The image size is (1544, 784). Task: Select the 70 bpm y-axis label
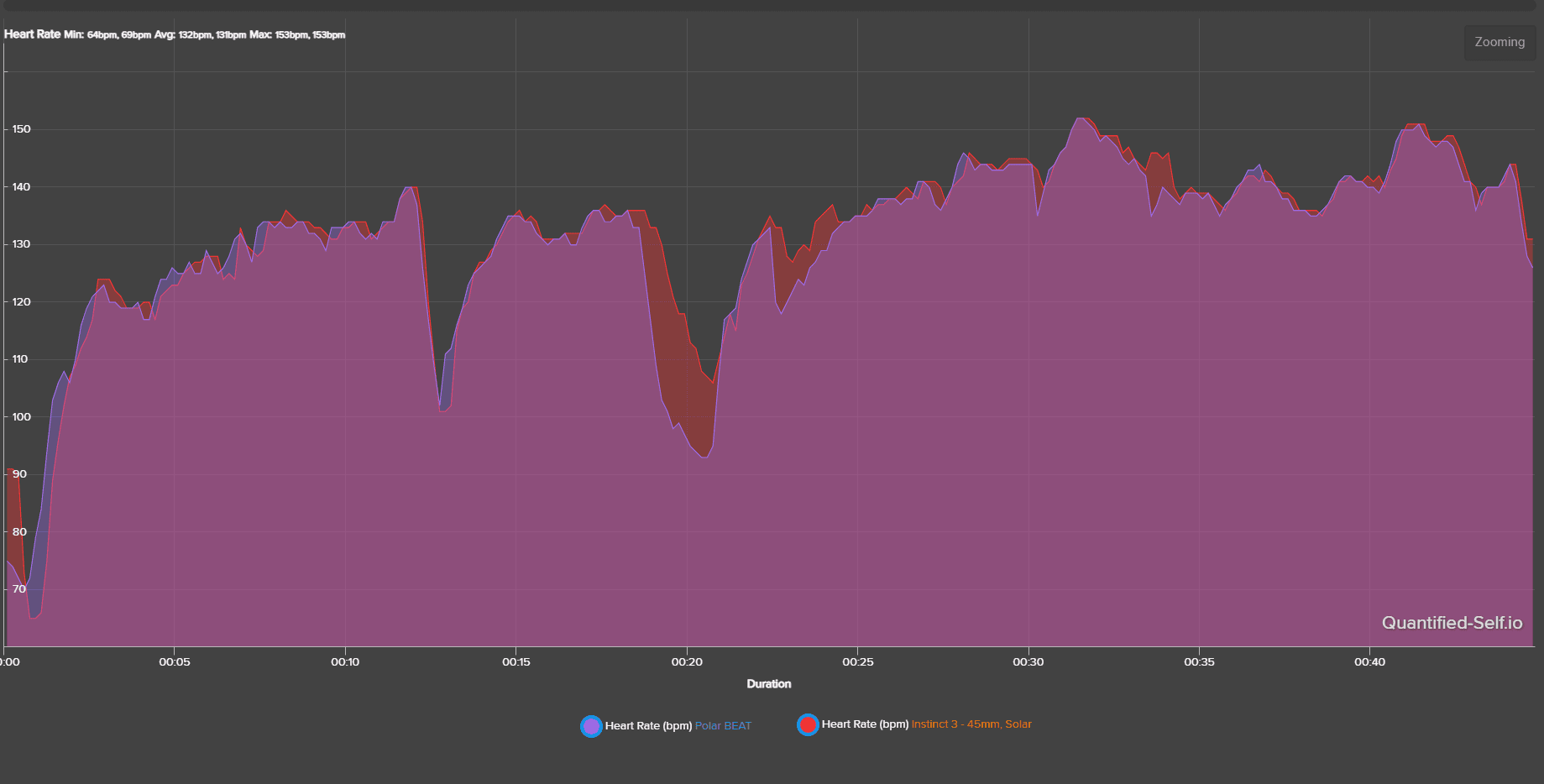pos(19,589)
